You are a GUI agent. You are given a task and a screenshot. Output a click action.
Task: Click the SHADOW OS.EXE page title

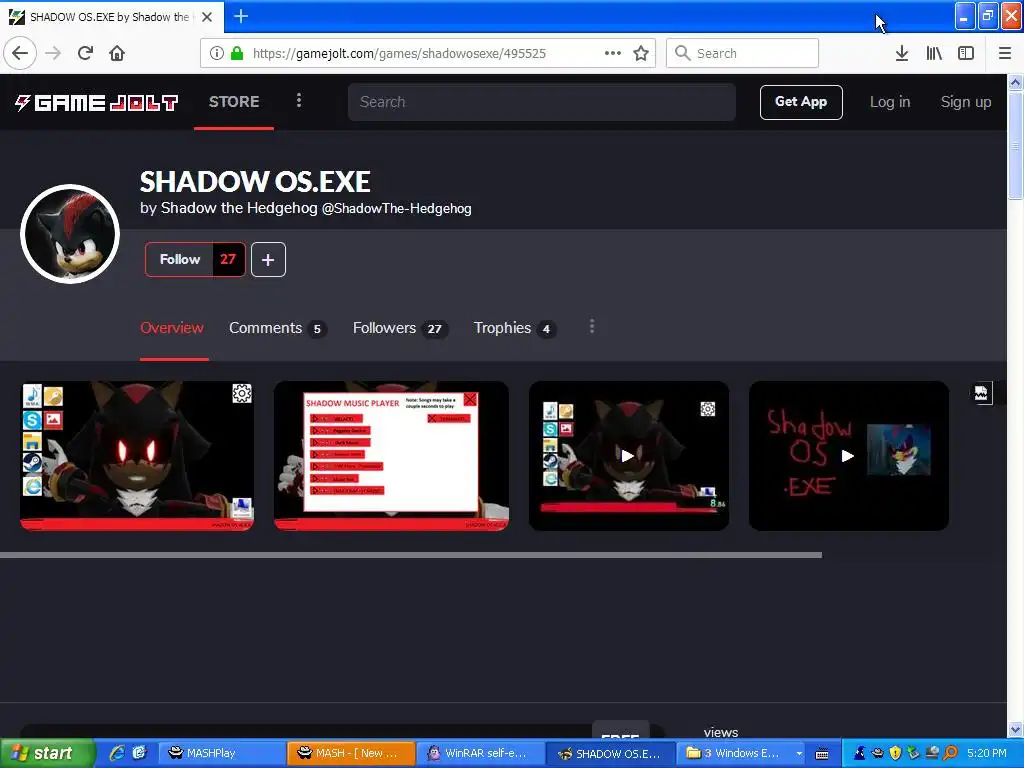[255, 182]
